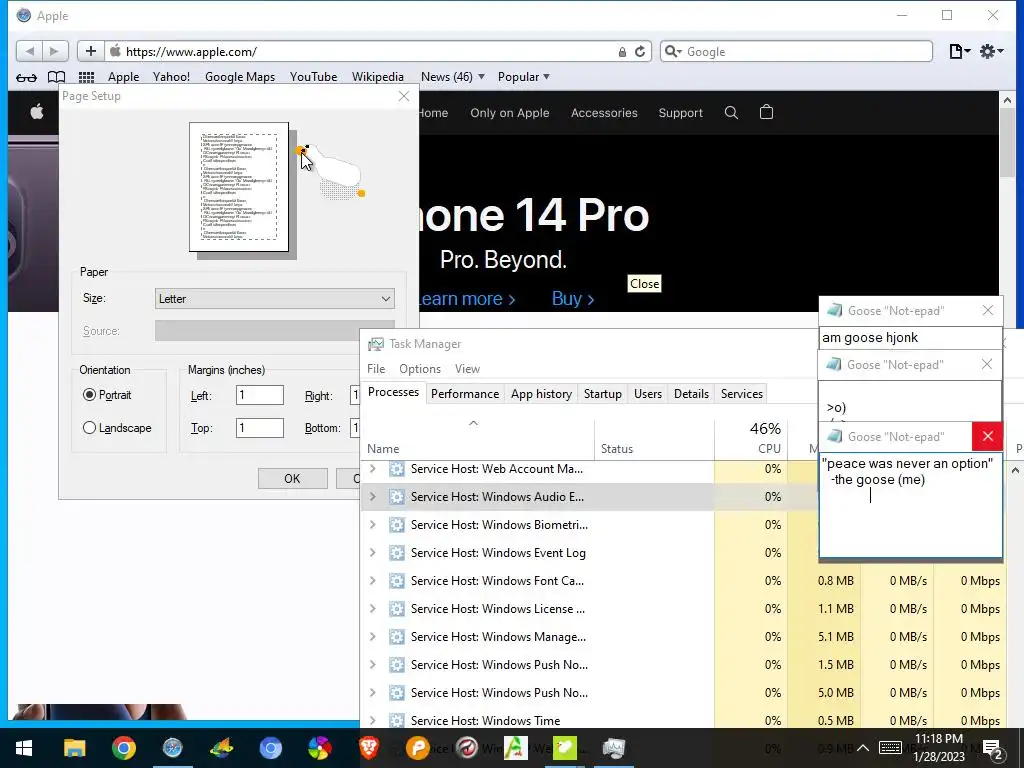Open Task Manager File menu
This screenshot has width=1024, height=768.
[x=376, y=369]
